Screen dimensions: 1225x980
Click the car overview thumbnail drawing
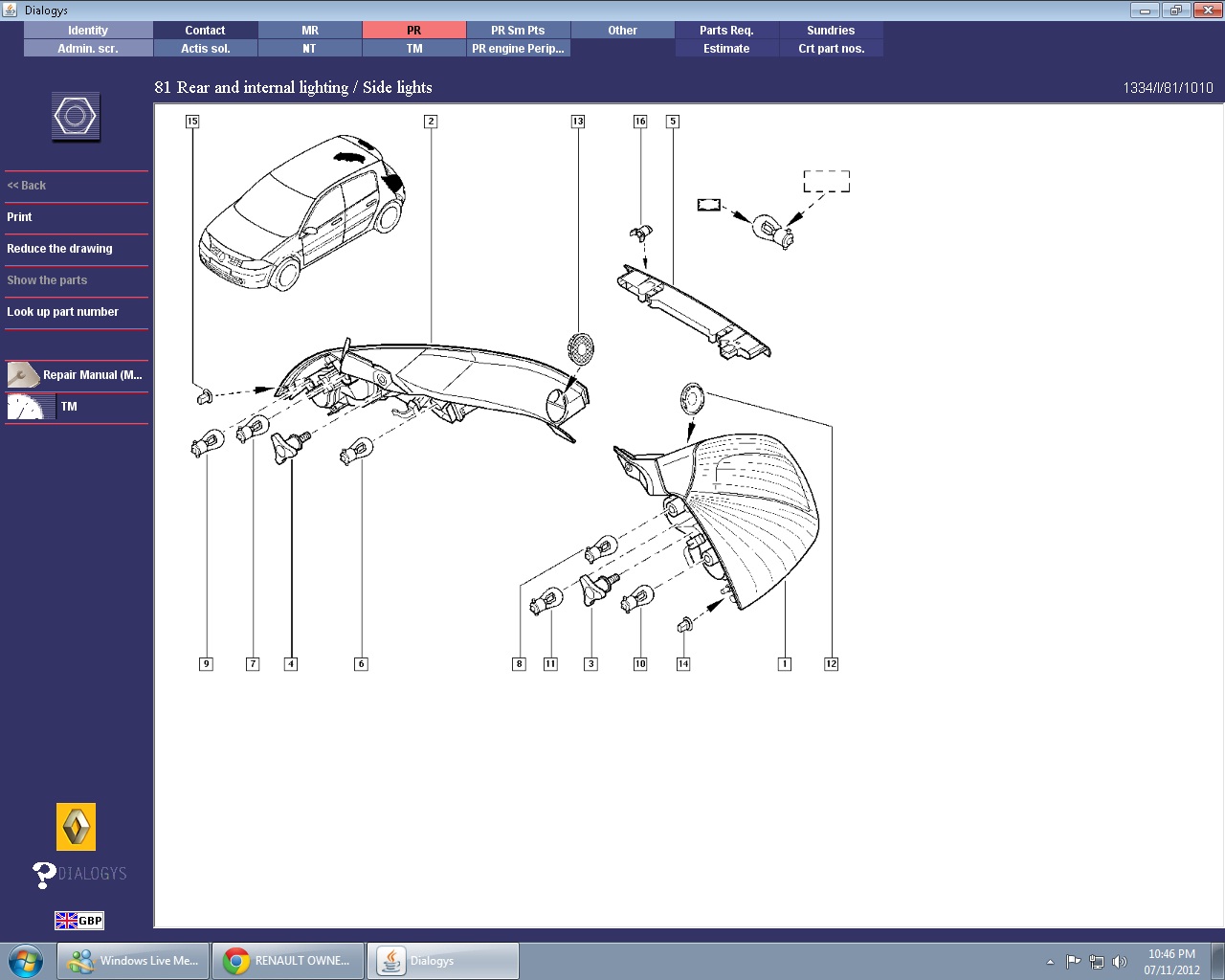coord(301,212)
